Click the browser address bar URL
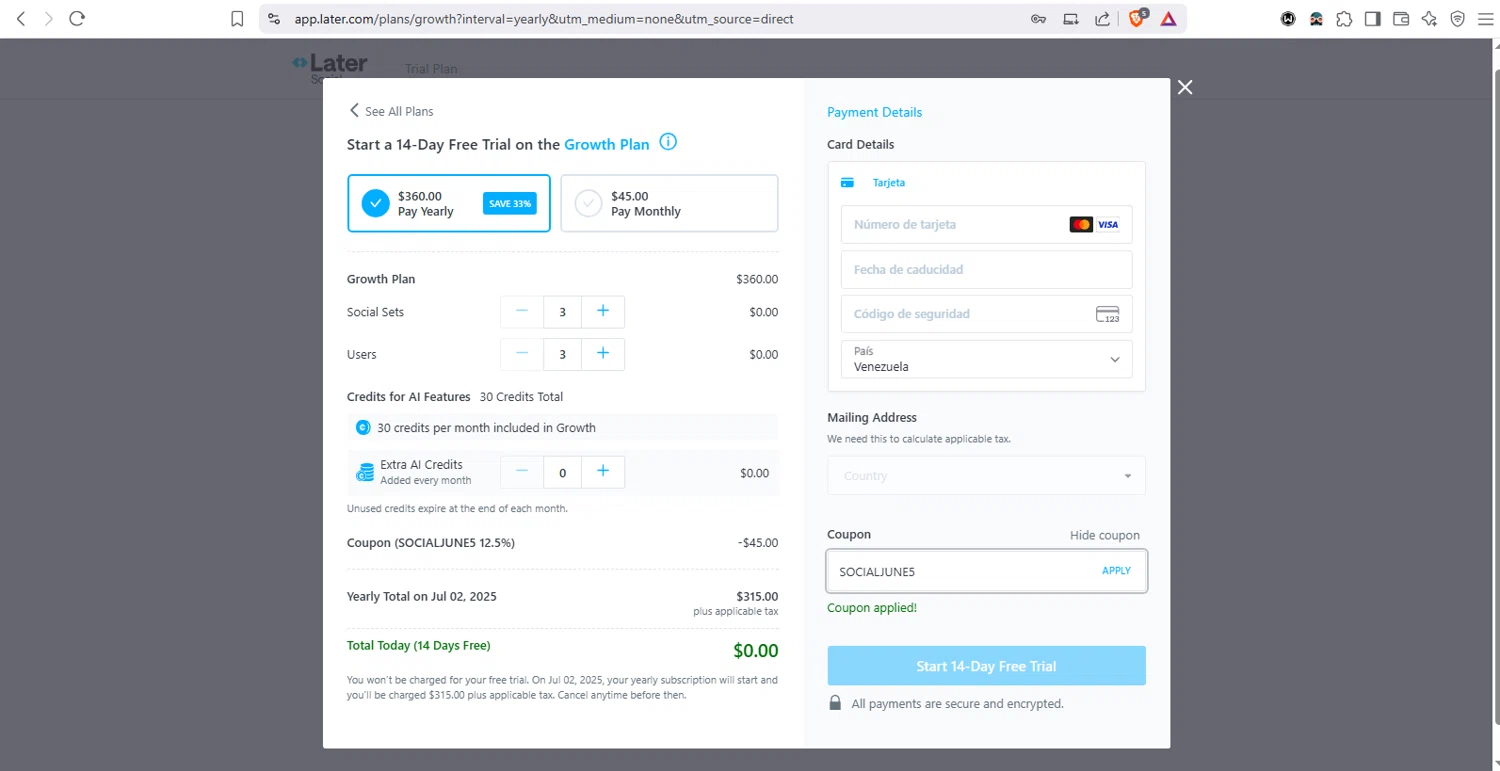Viewport: 1500px width, 771px height. pos(544,18)
